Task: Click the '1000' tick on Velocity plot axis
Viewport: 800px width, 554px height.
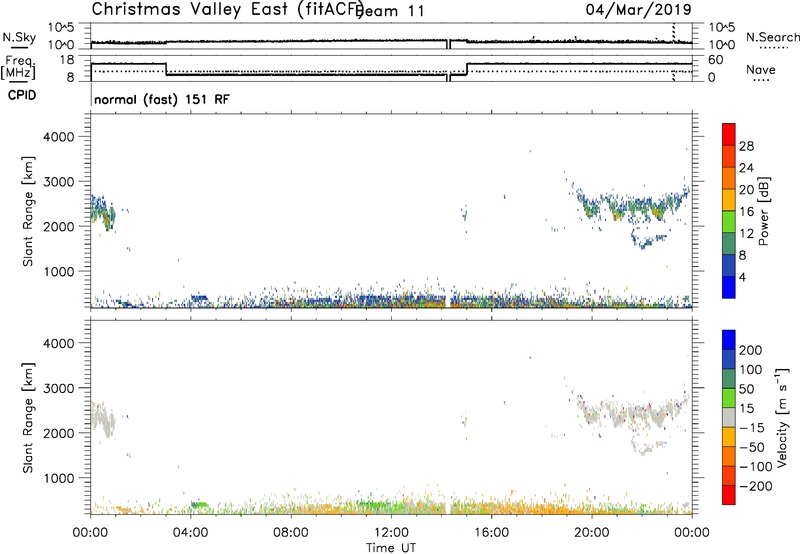Action: 58,478
